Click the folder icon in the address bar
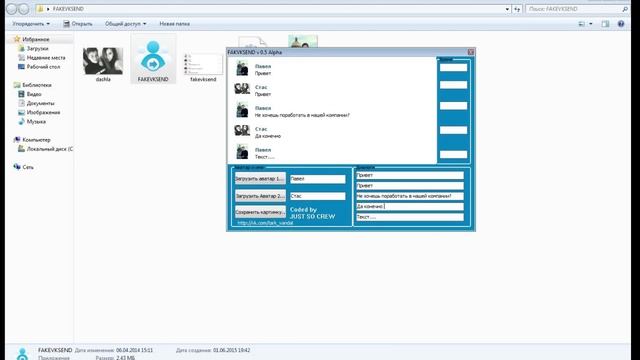The image size is (640, 360). tap(40, 9)
